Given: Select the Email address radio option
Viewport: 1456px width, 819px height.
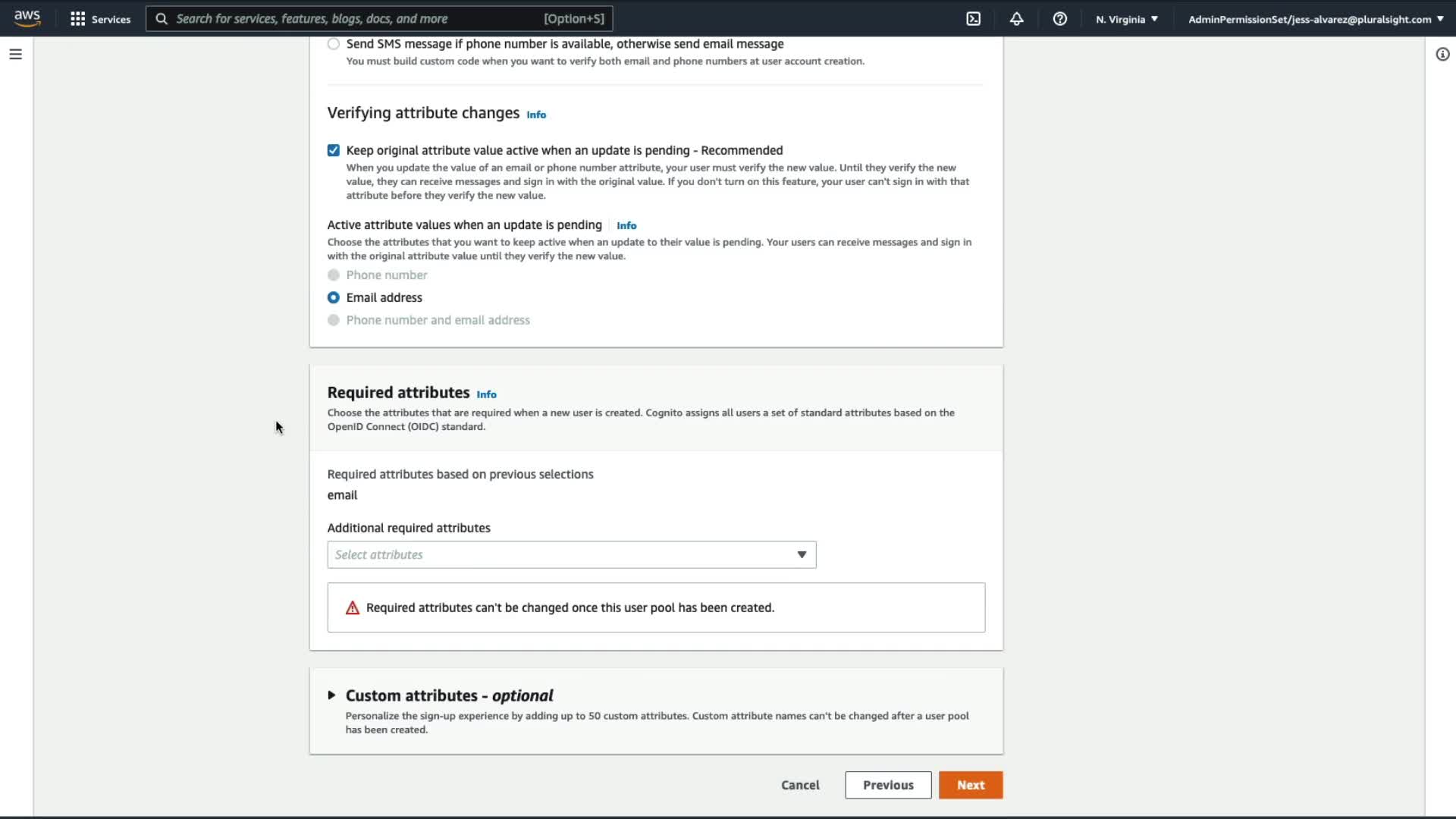Looking at the screenshot, I should pyautogui.click(x=334, y=297).
